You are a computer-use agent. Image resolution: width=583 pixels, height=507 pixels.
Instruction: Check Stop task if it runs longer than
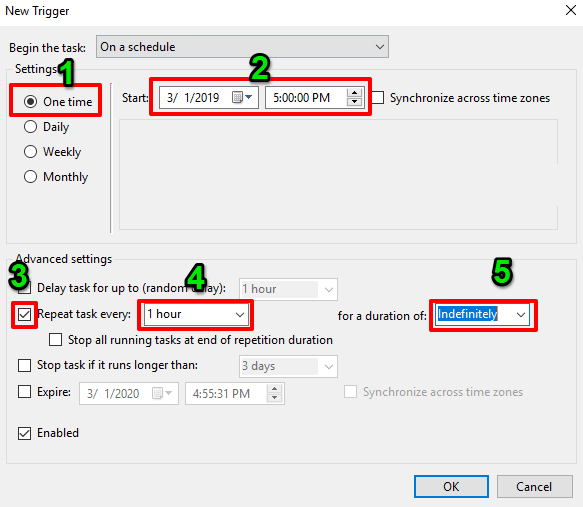pyautogui.click(x=25, y=365)
